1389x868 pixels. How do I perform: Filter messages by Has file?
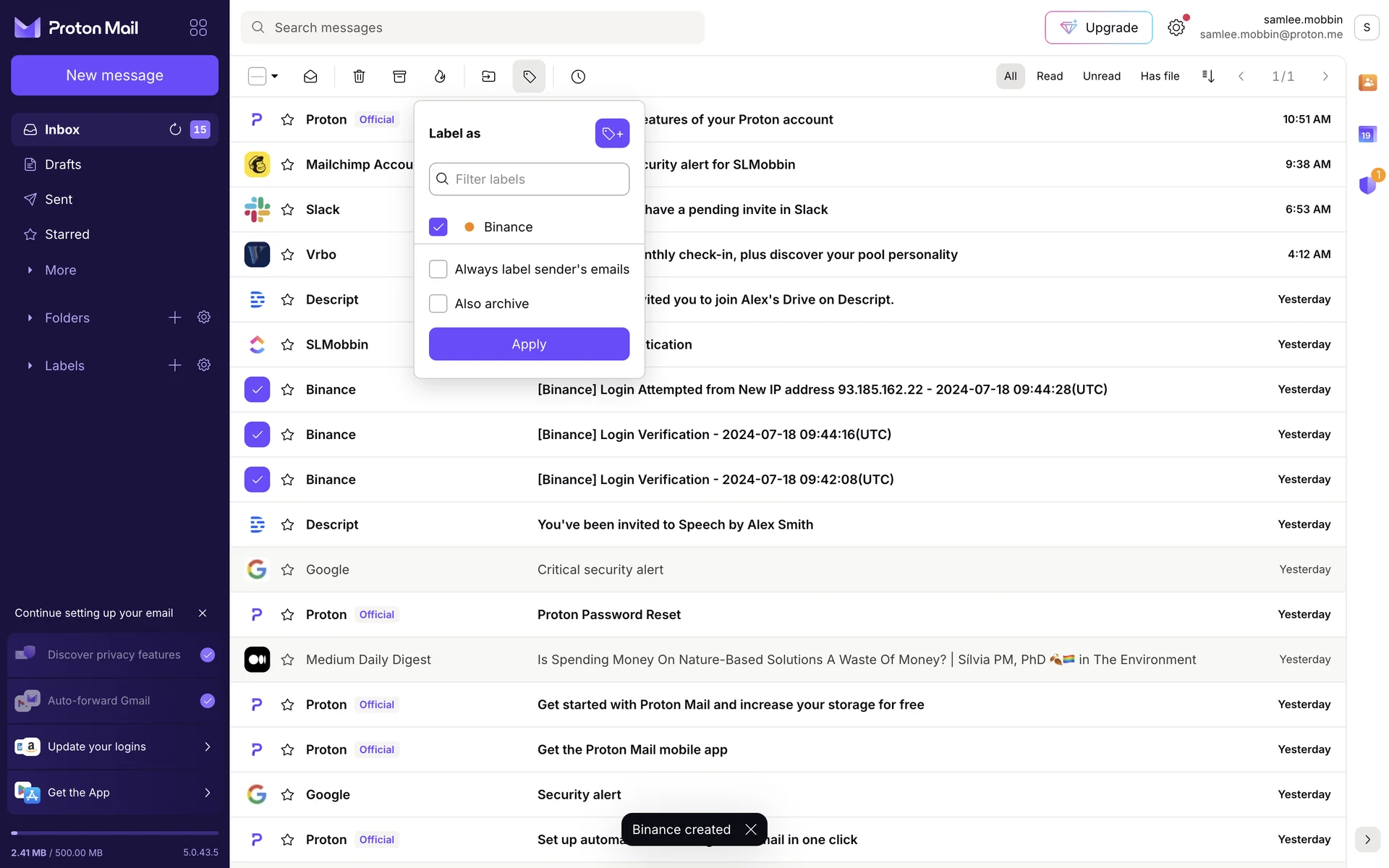tap(1159, 76)
